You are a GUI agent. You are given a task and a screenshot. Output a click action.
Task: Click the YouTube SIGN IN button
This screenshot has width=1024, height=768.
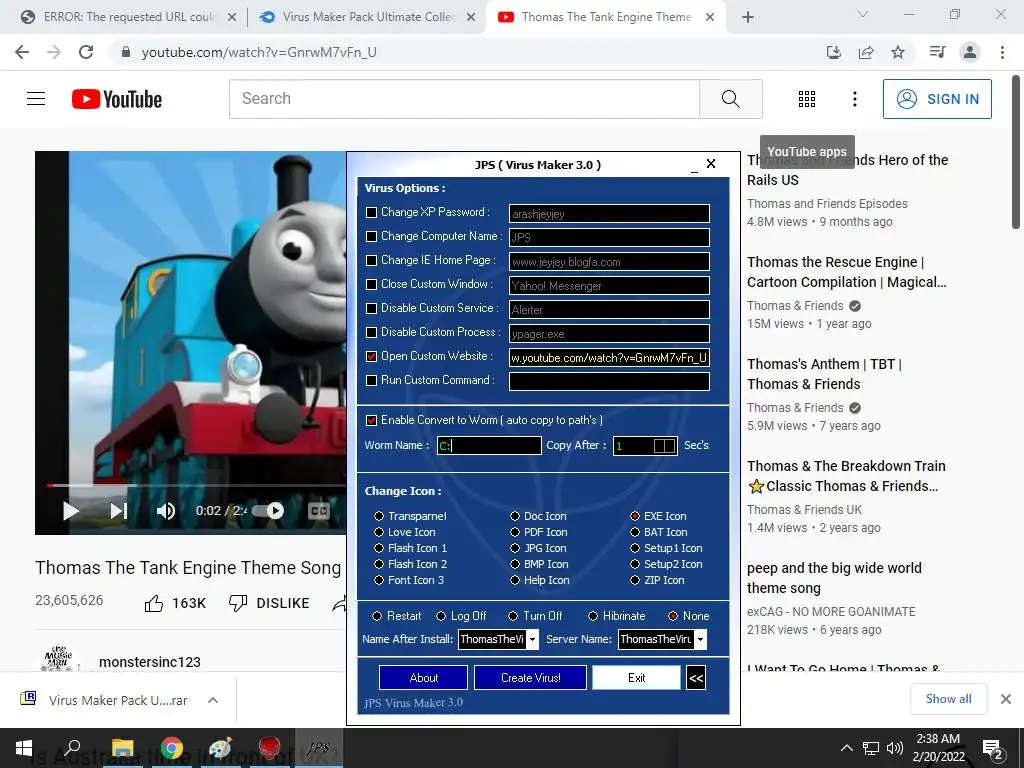(937, 99)
